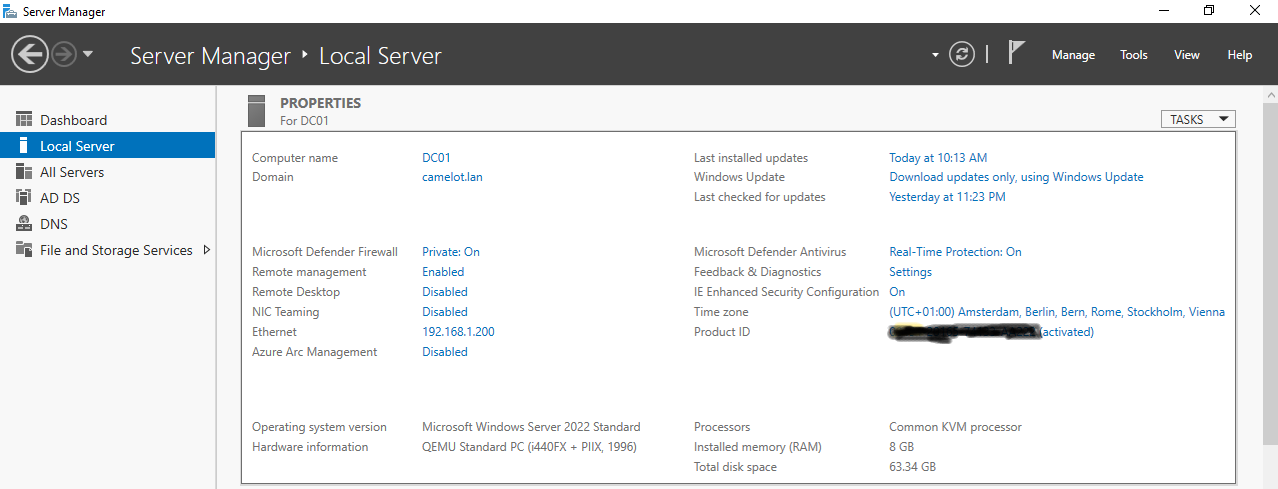The image size is (1278, 489).
Task: Click the PROPERTIES heading
Action: tap(320, 103)
